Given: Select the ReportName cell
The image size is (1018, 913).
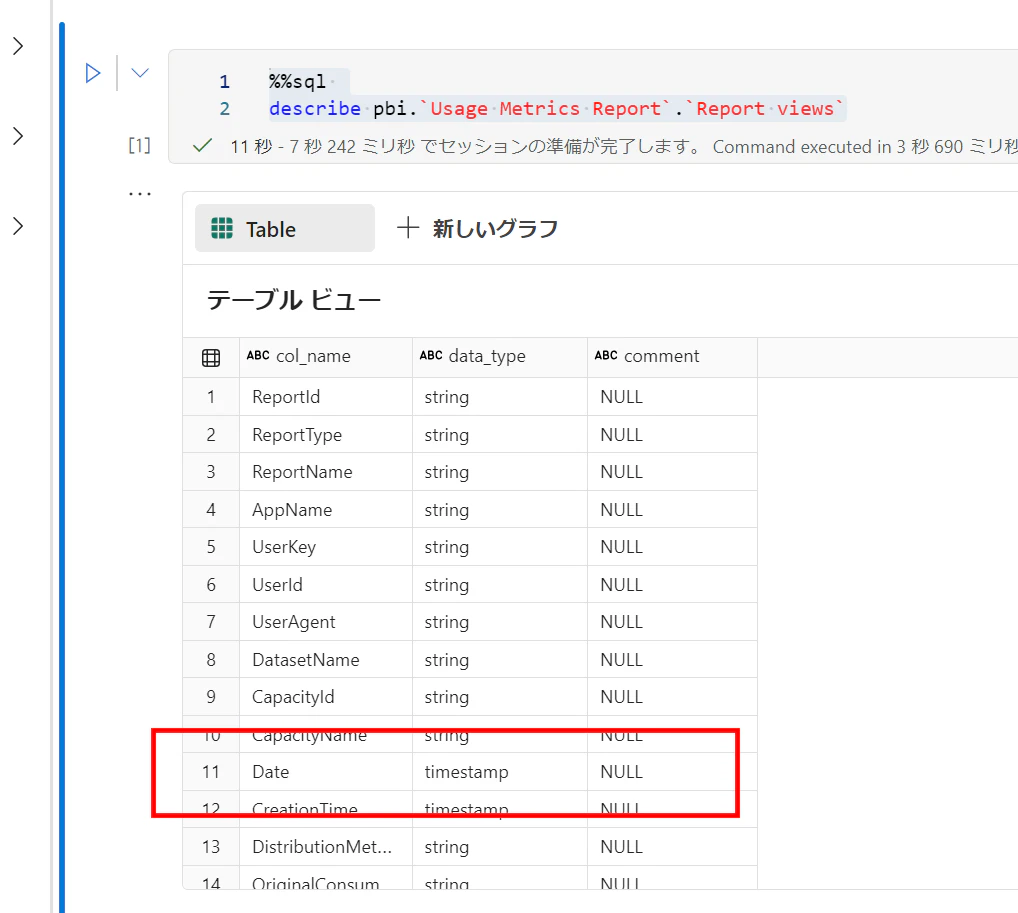Looking at the screenshot, I should pyautogui.click(x=326, y=472).
